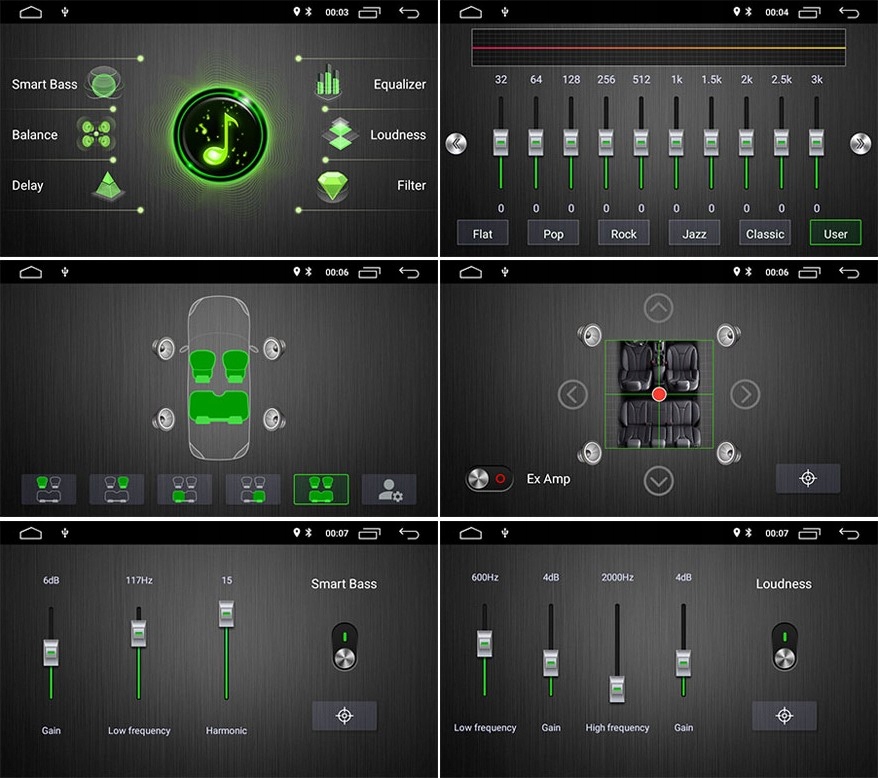Choose the front-left seat focus preset
The image size is (878, 778).
click(x=49, y=489)
